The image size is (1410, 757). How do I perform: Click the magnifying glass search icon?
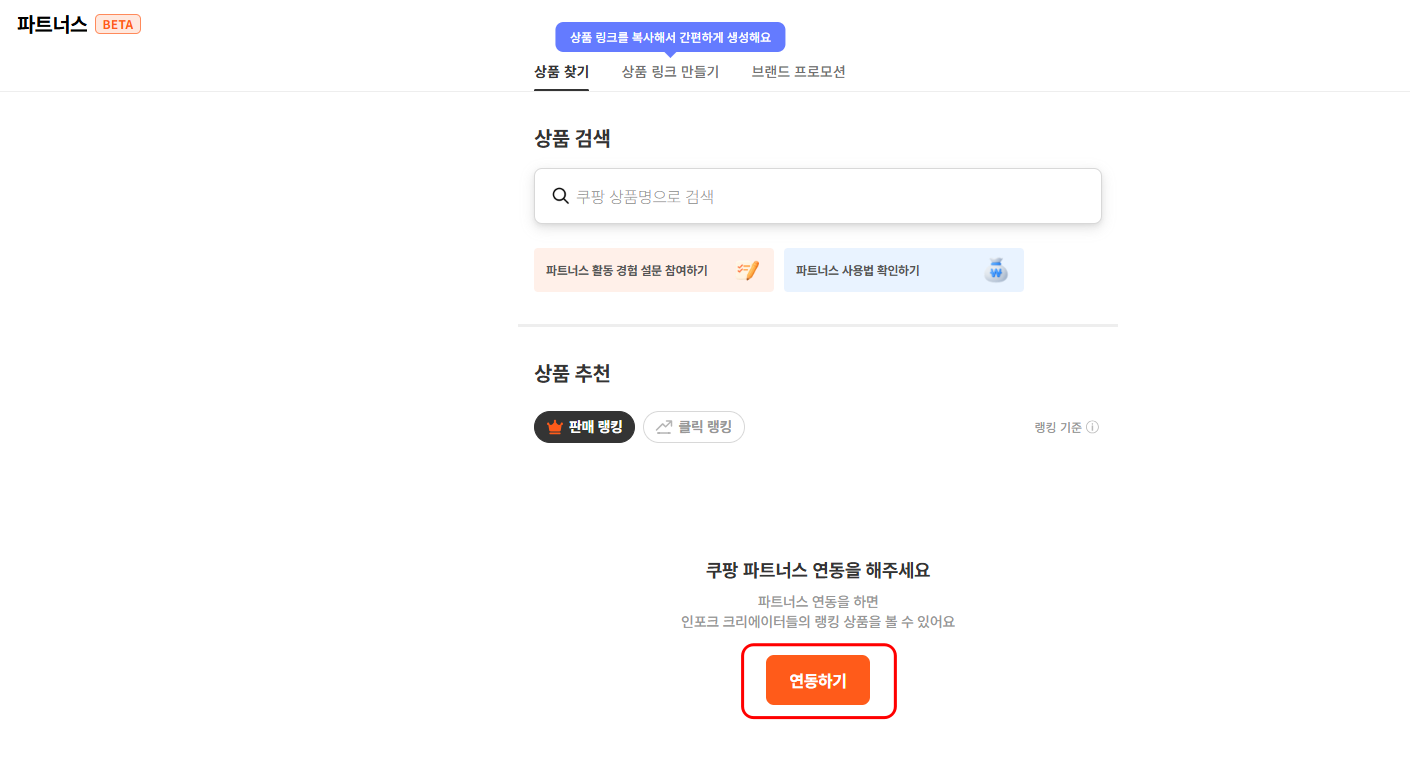[560, 196]
